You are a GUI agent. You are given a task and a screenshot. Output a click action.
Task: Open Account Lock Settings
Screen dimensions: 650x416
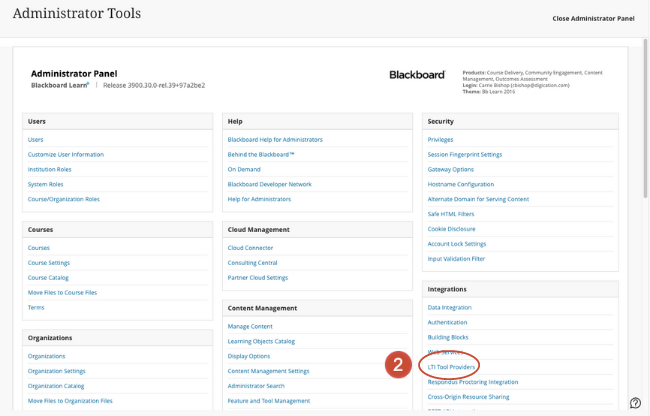[457, 244]
